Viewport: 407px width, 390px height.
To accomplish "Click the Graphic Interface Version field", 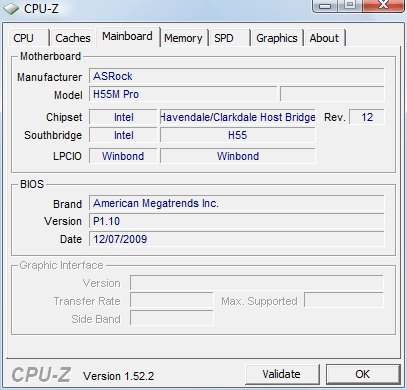I will click(x=256, y=283).
